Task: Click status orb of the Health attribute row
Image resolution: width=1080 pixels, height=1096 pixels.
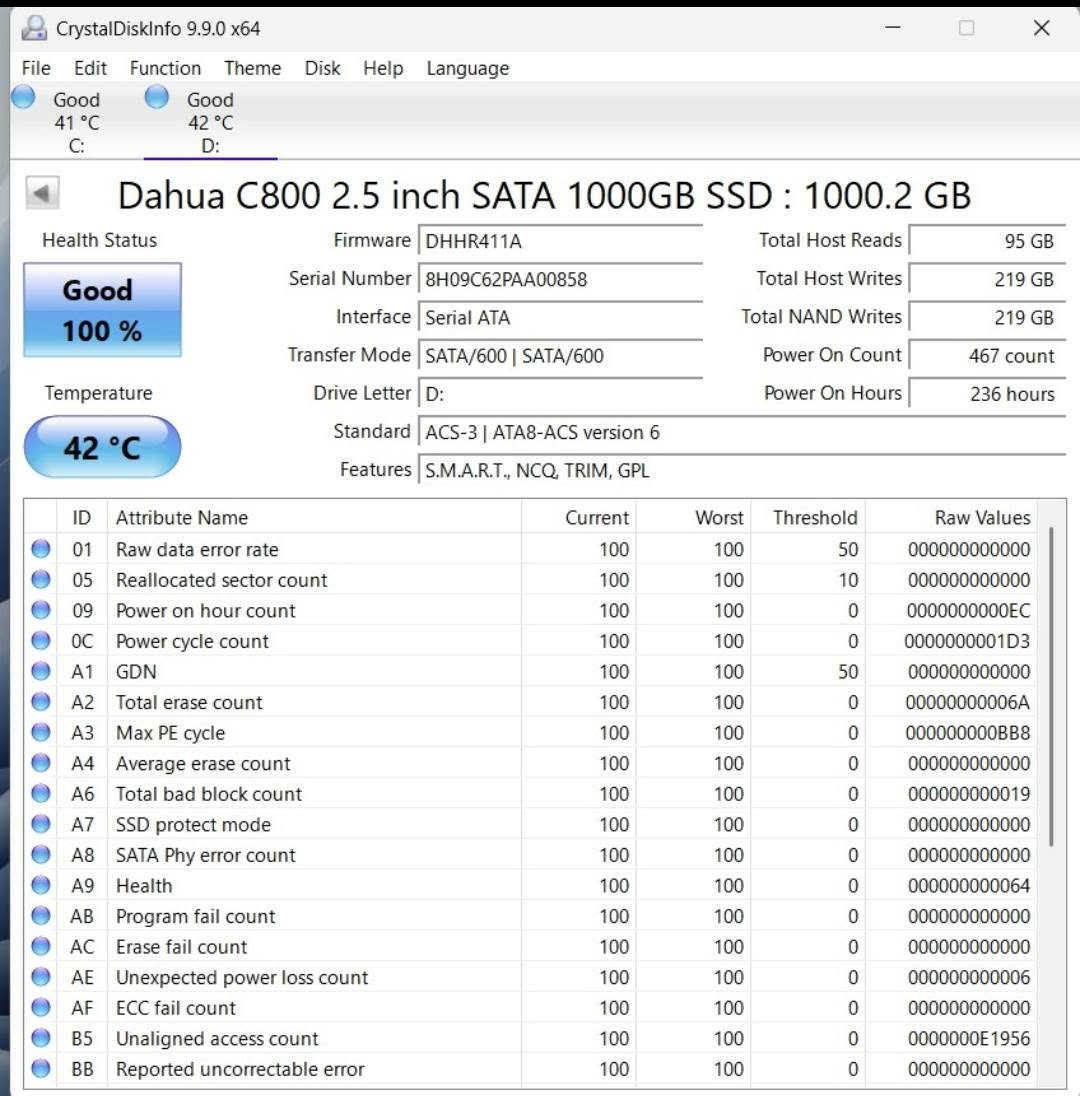Action: 41,885
